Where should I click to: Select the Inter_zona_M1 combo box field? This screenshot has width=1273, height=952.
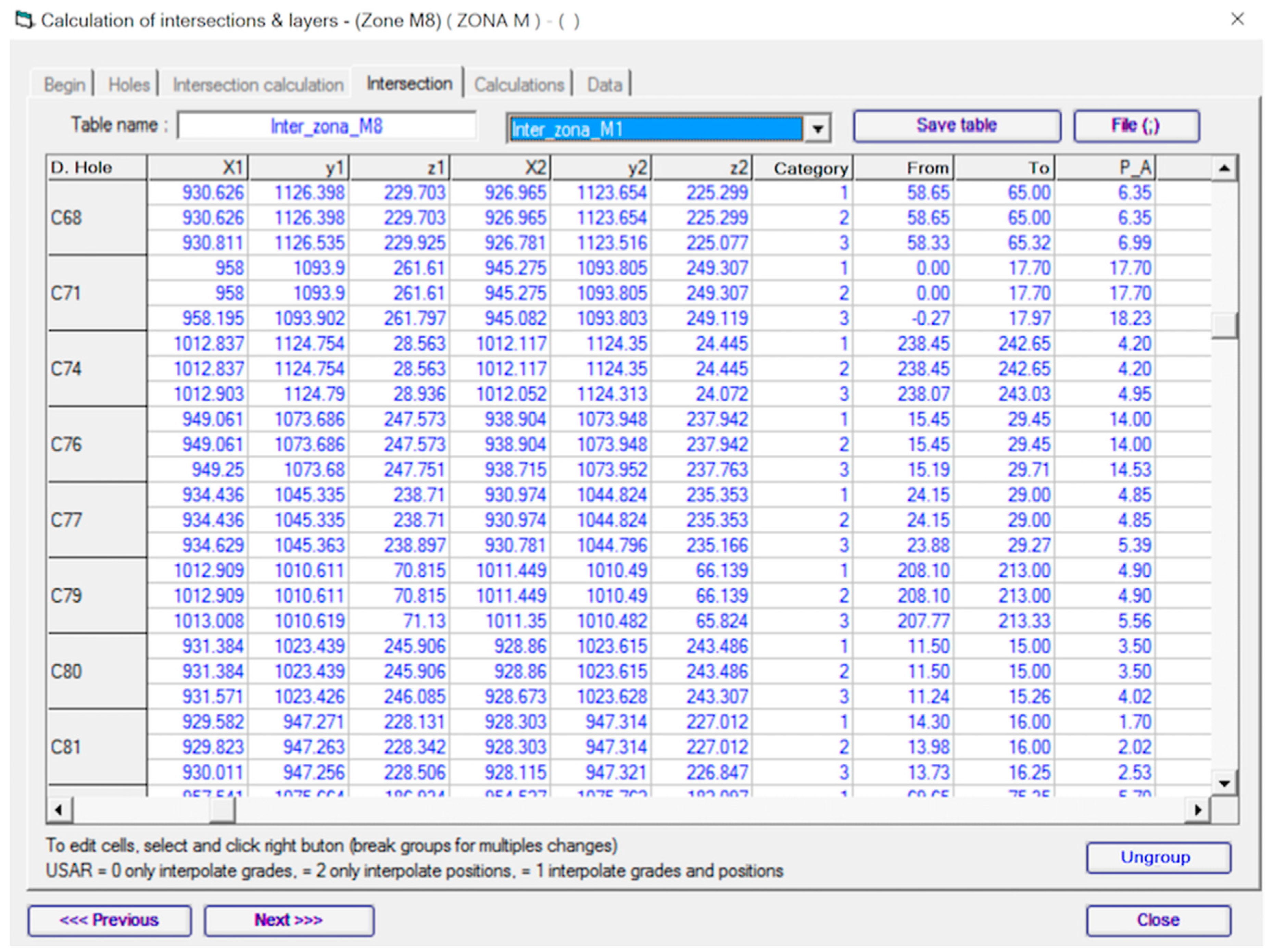pyautogui.click(x=655, y=129)
